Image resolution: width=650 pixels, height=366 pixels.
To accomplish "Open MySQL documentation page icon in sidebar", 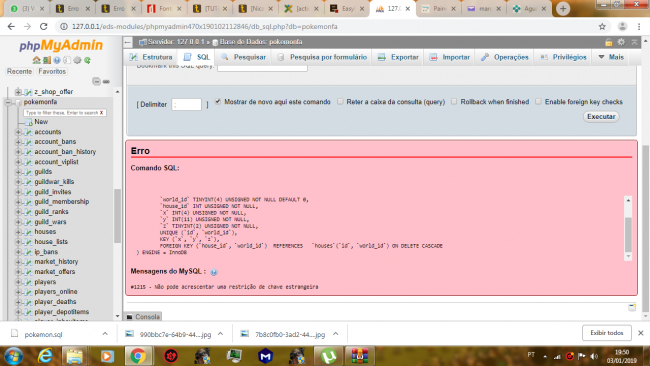I will coord(67,60).
